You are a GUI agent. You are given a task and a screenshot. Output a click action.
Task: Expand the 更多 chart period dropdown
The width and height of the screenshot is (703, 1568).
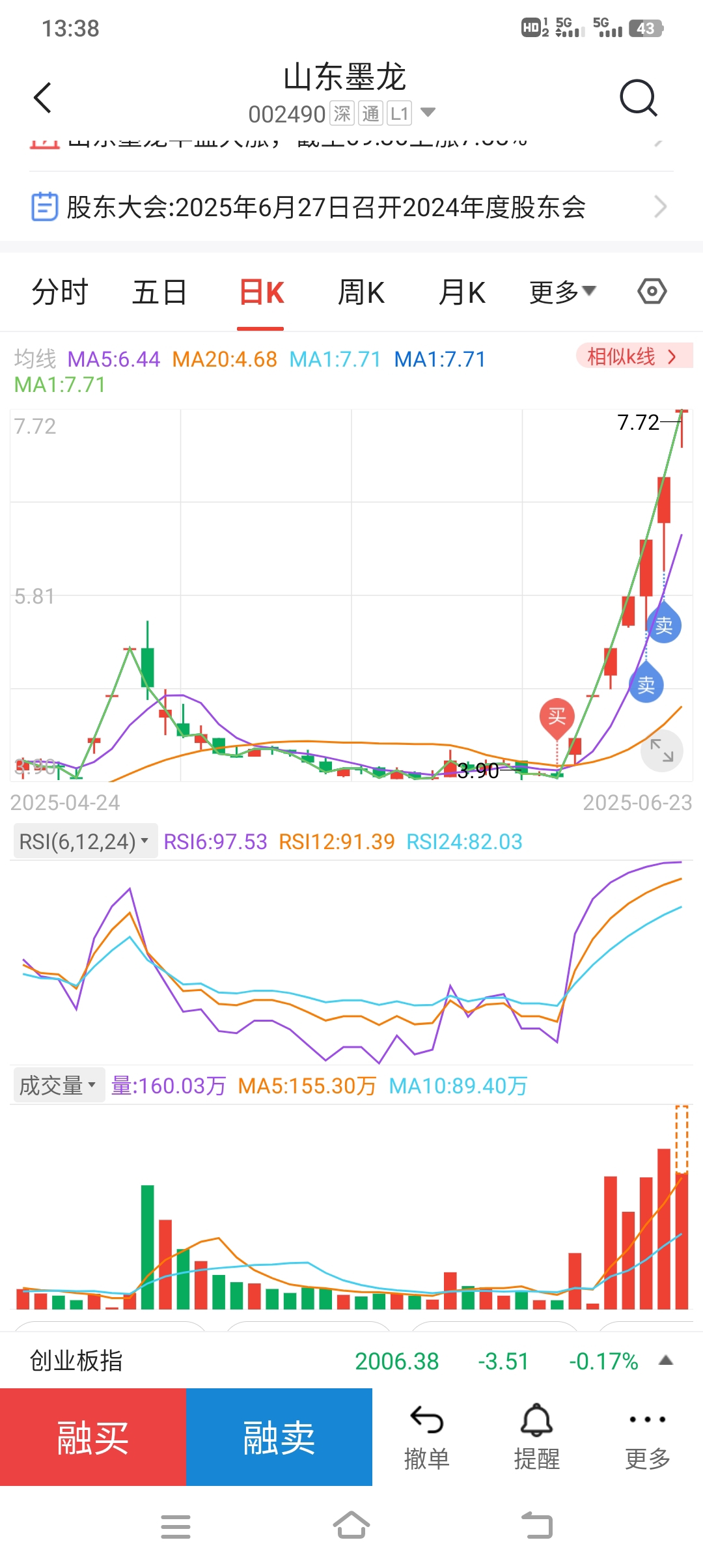pos(563,292)
